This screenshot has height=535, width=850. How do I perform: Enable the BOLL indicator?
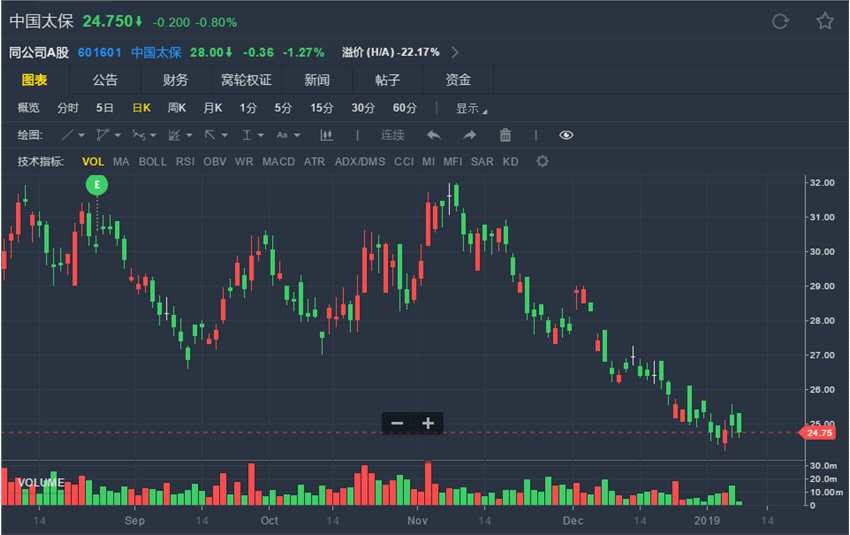click(152, 162)
